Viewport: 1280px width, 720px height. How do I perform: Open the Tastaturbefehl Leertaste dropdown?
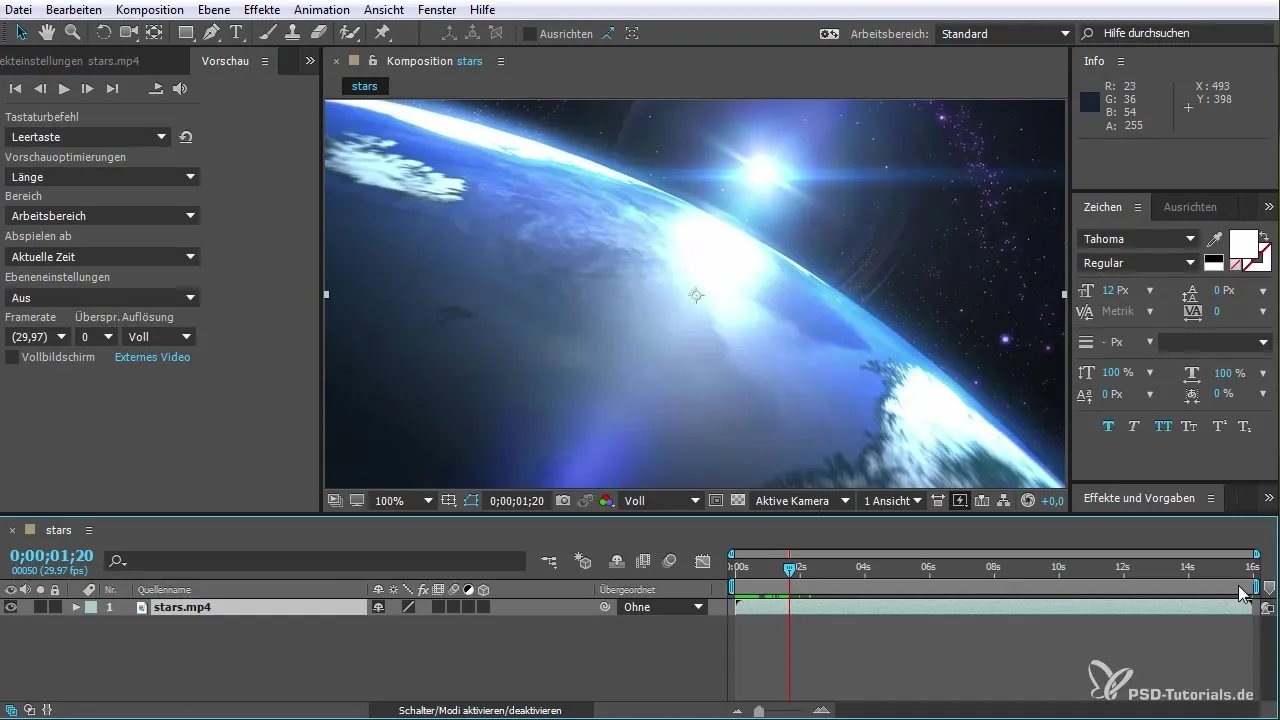88,137
